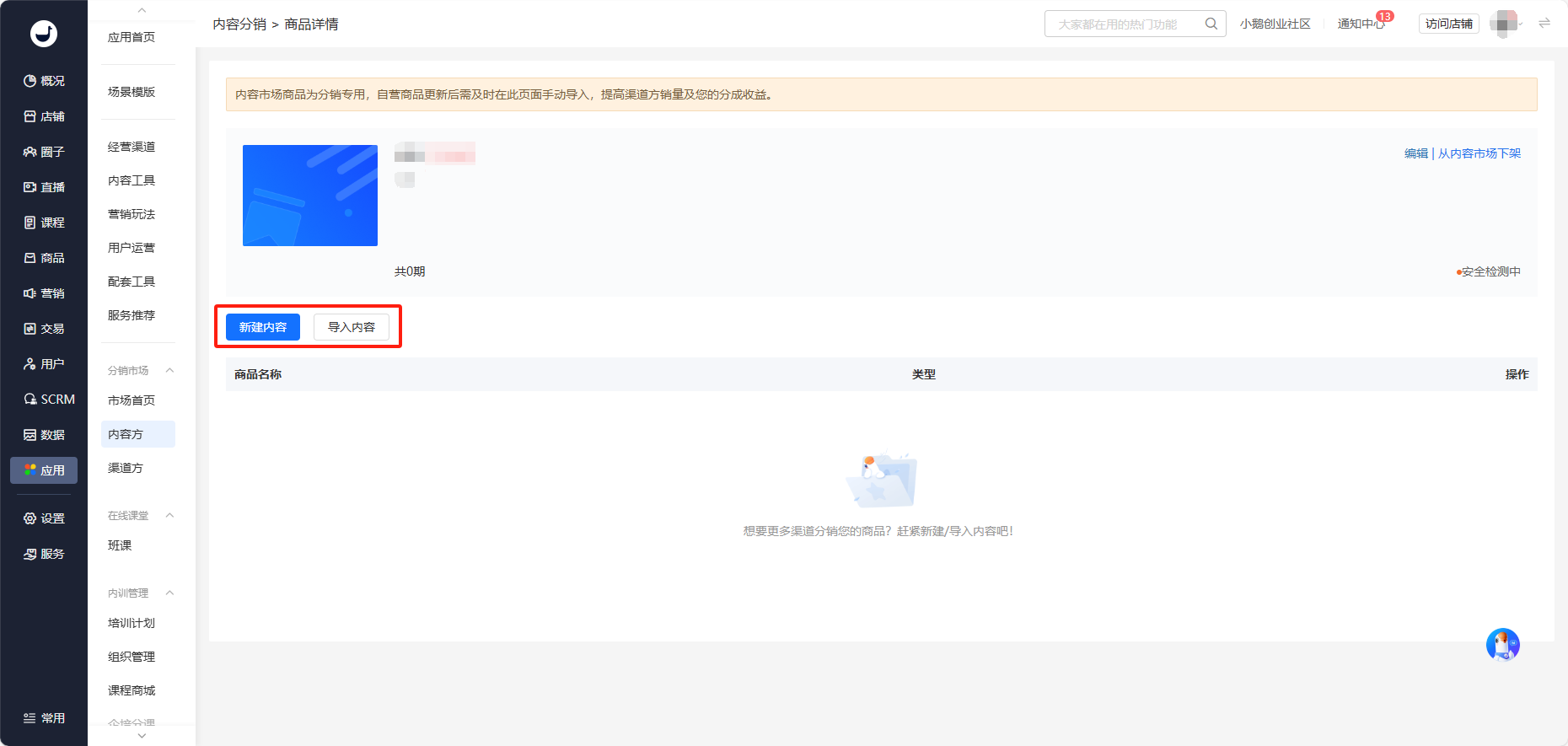
Task: Go to 课程 courses section
Action: [44, 223]
